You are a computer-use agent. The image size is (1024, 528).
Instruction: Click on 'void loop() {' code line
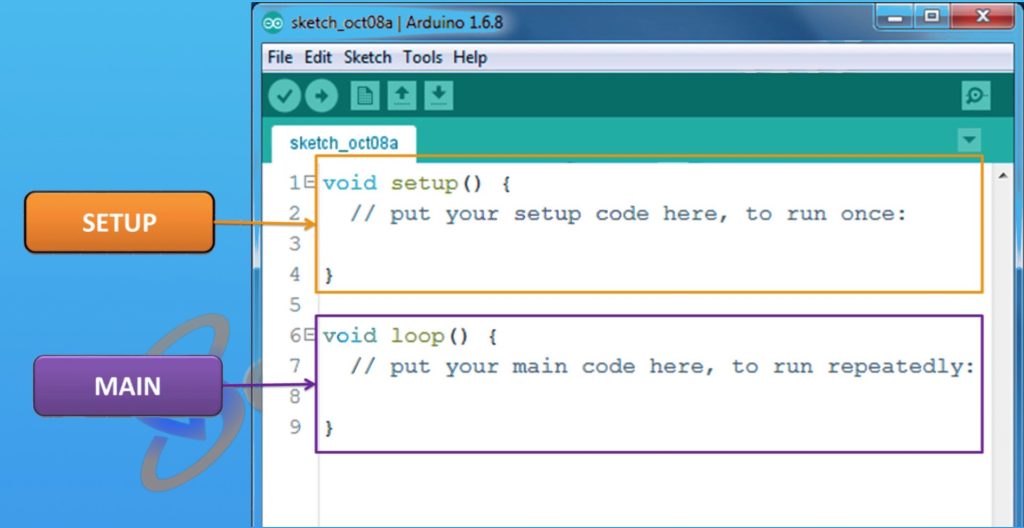click(x=409, y=337)
